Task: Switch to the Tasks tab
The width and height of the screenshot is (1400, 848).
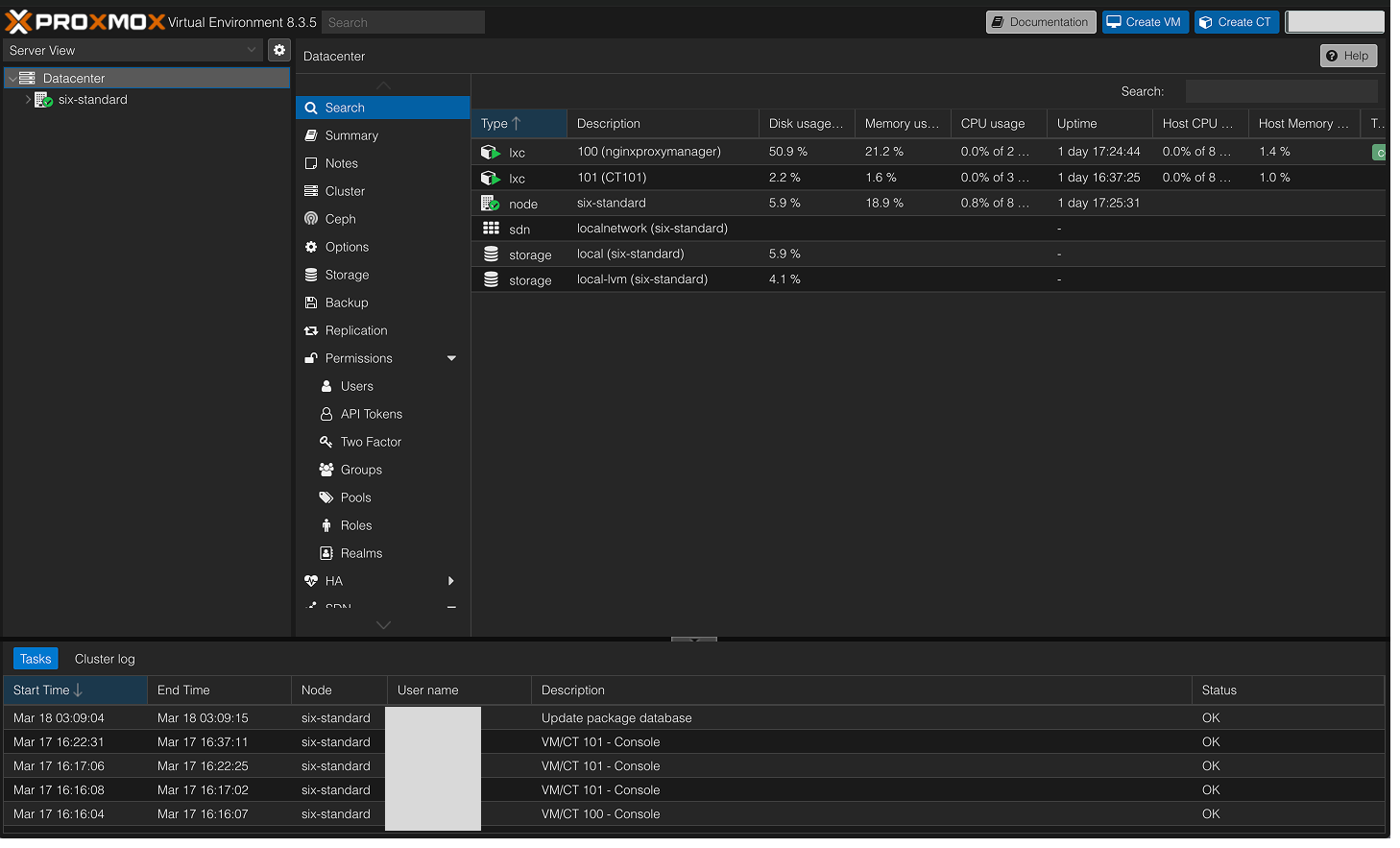Action: [x=36, y=659]
